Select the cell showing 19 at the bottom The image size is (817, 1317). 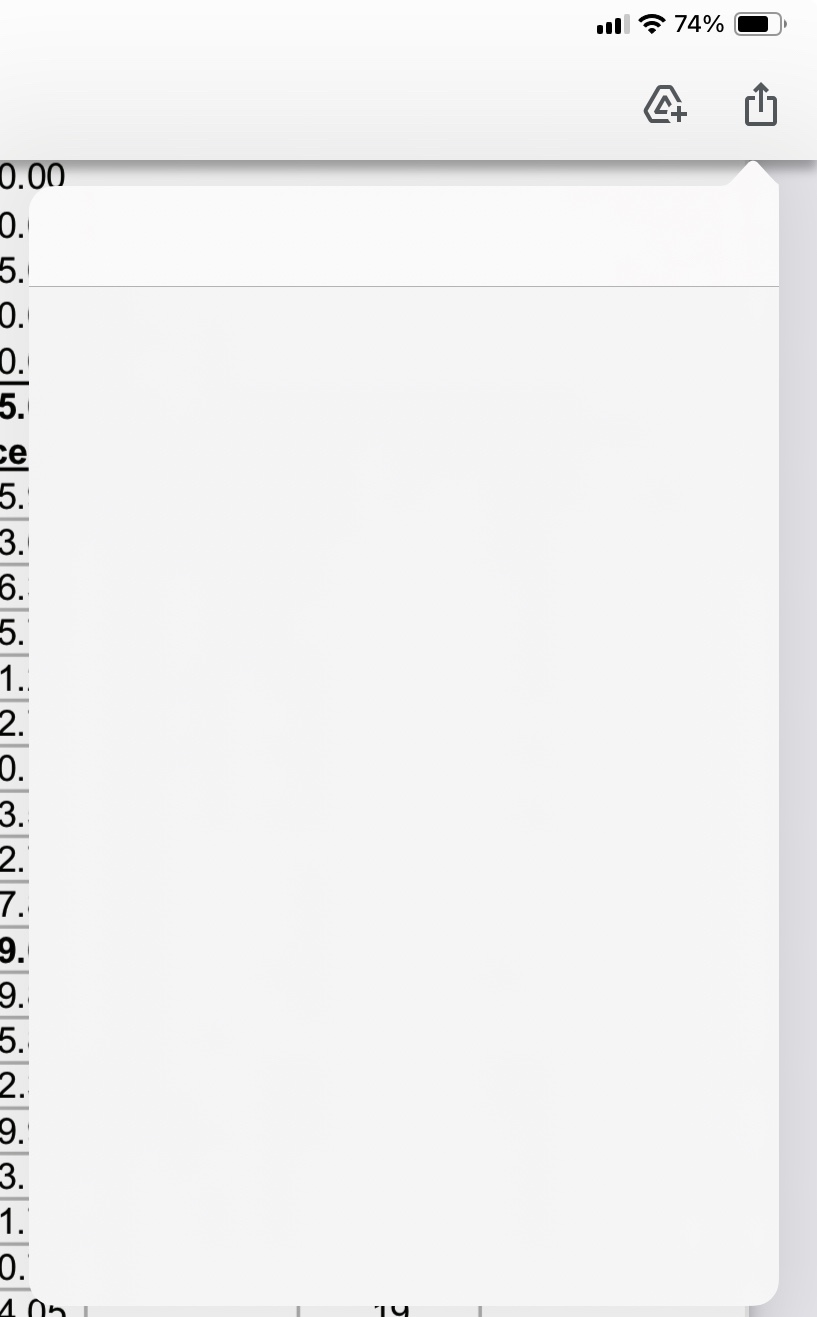click(390, 1310)
